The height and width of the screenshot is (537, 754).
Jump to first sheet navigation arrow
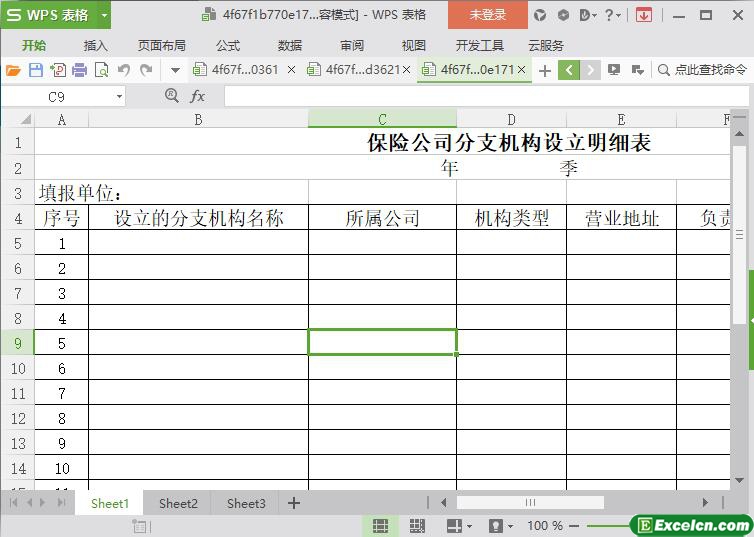click(x=13, y=503)
